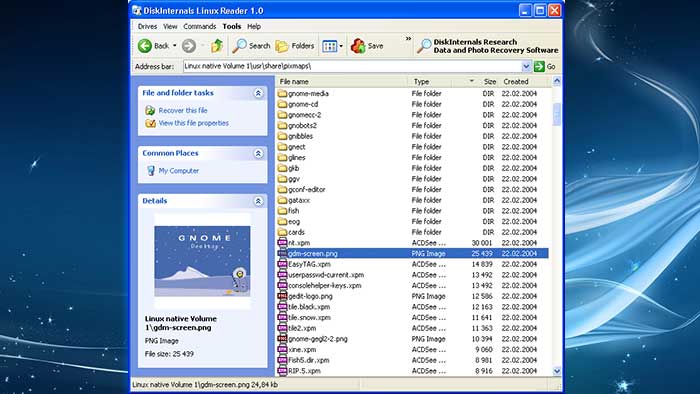Click the Save toolbar button
Viewport: 700px width, 394px height.
pos(367,46)
